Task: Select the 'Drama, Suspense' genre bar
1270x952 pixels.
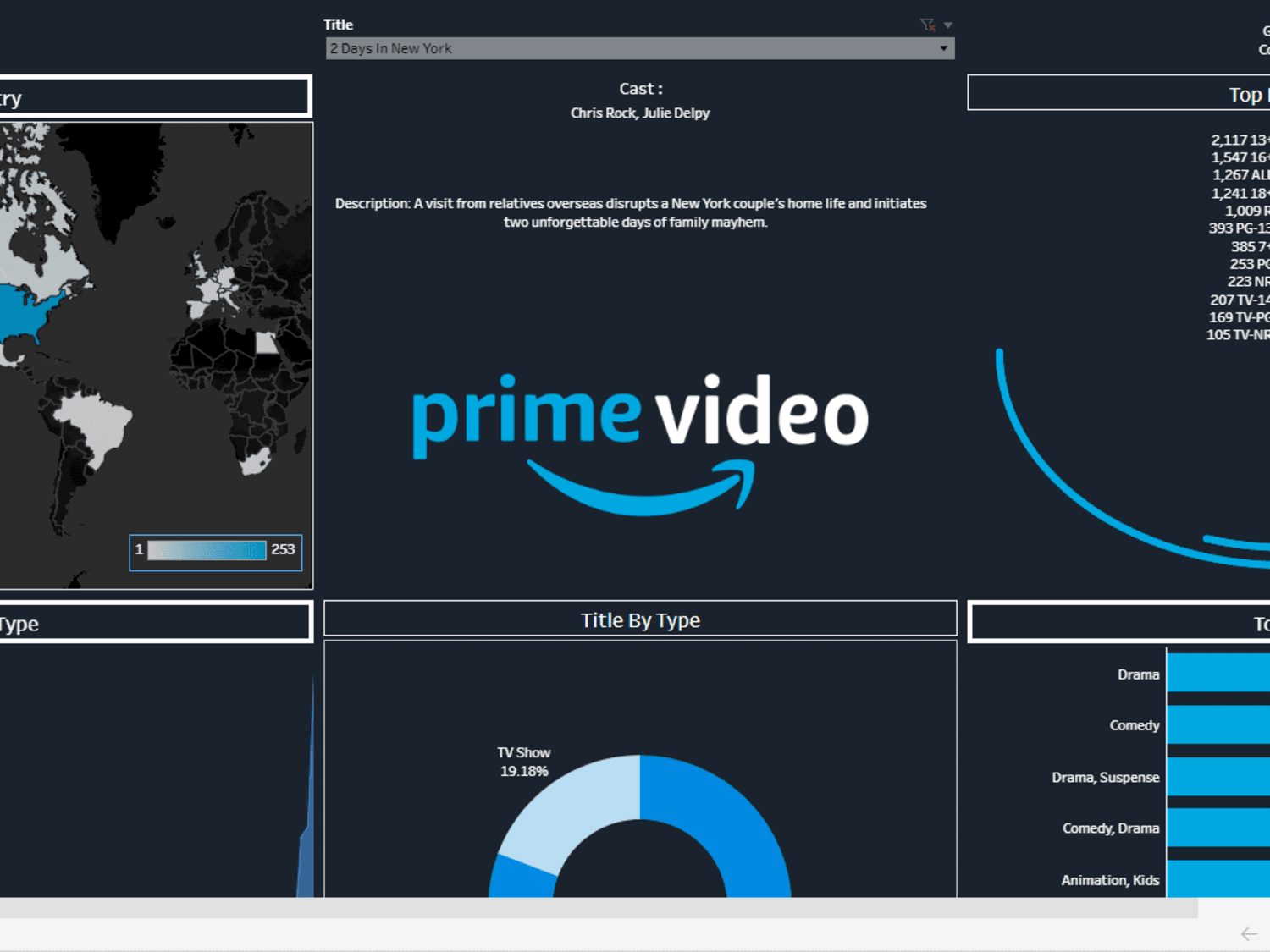Action: [1218, 777]
